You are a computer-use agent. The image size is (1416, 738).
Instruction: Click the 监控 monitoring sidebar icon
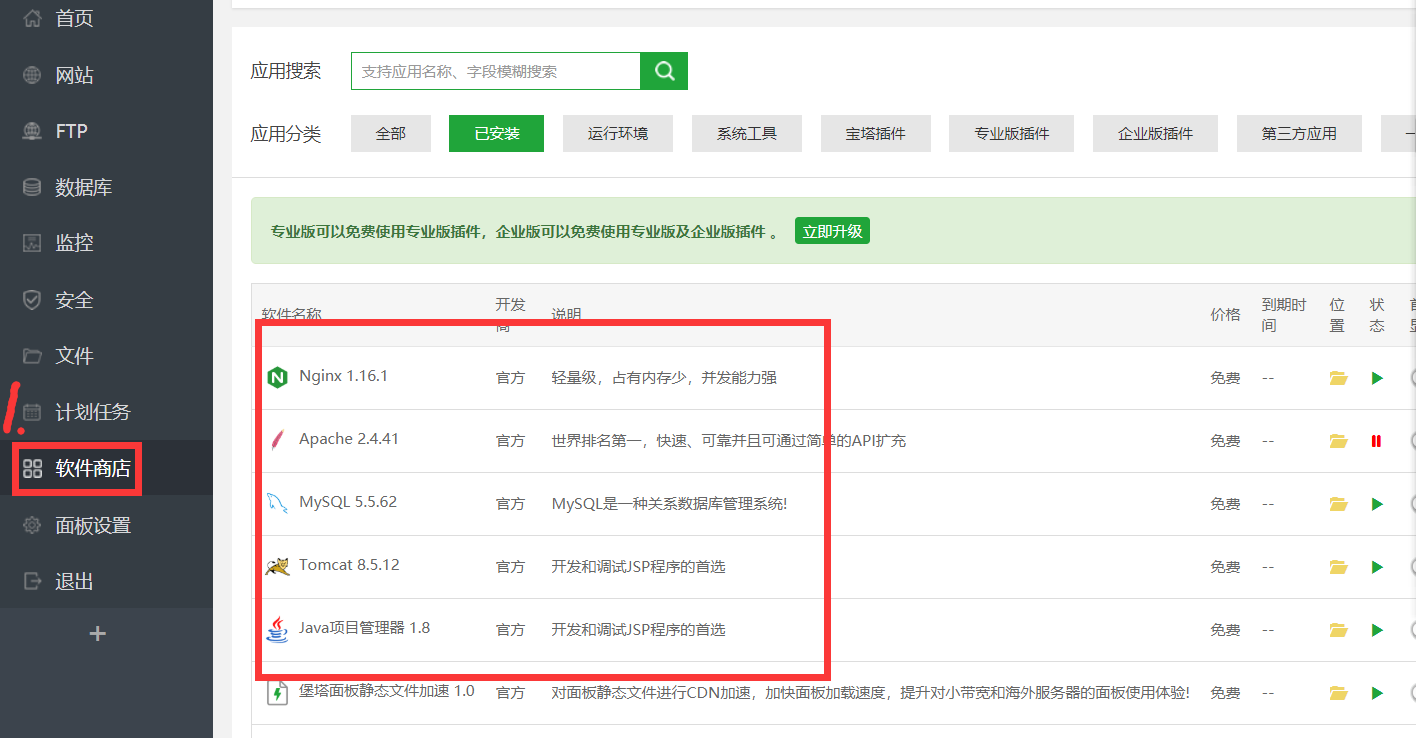[x=33, y=242]
